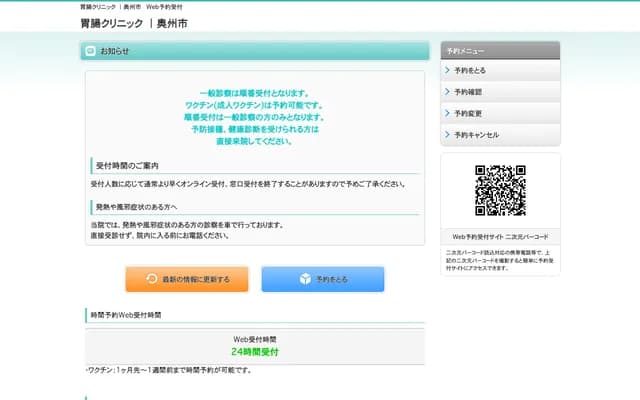Click the ワクチン reservation note at the bottom
Viewport: 640px width, 400px height.
pos(168,370)
